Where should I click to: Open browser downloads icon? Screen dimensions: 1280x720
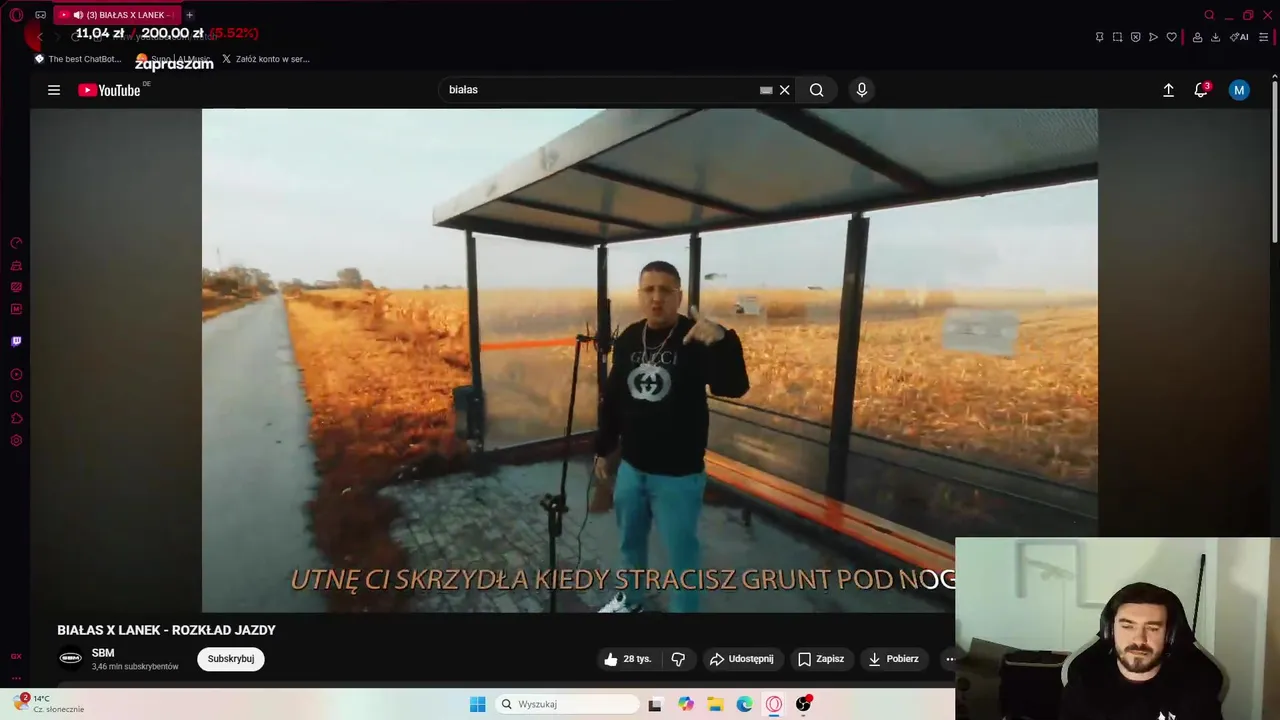coord(1215,37)
